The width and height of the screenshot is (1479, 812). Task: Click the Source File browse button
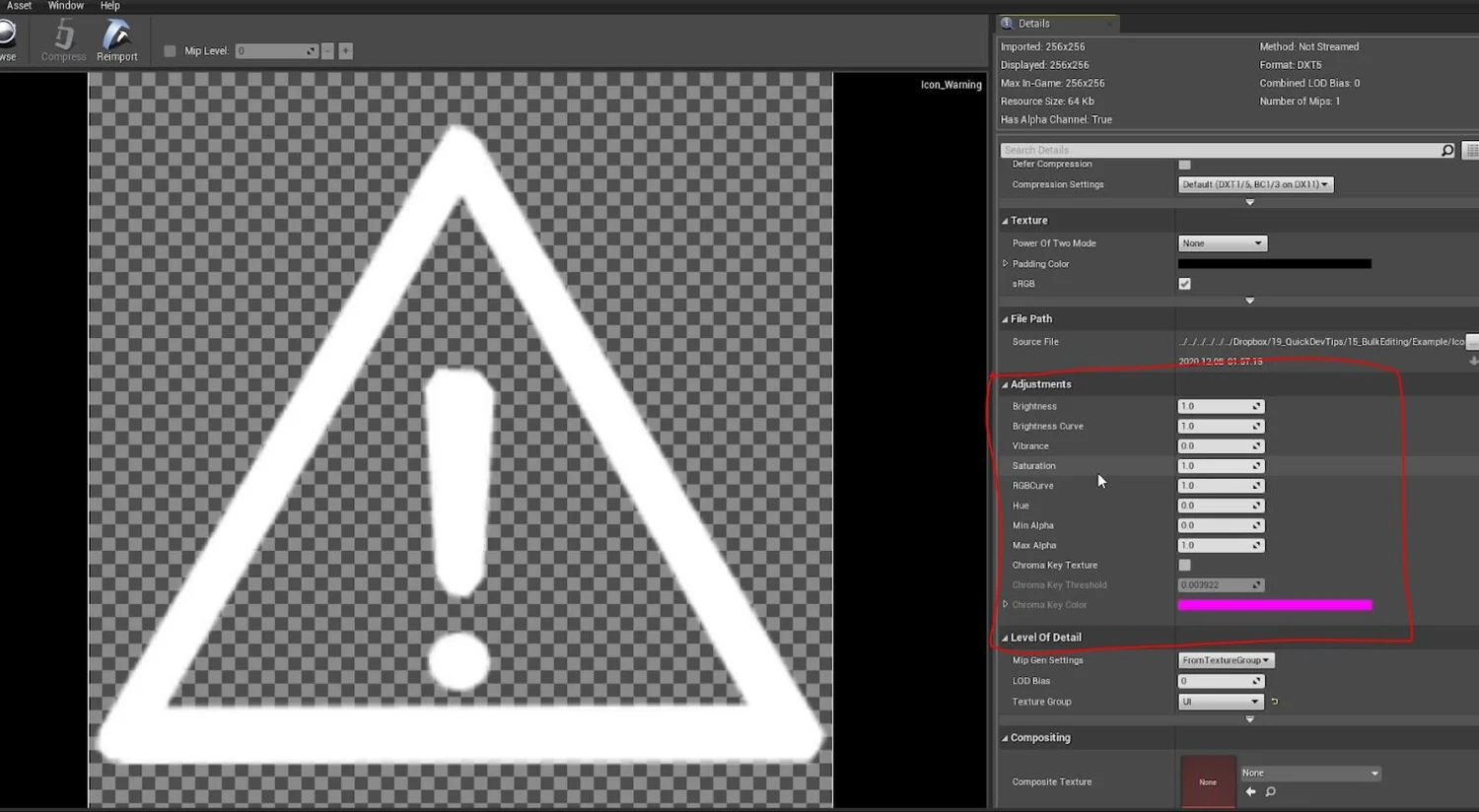tap(1471, 341)
